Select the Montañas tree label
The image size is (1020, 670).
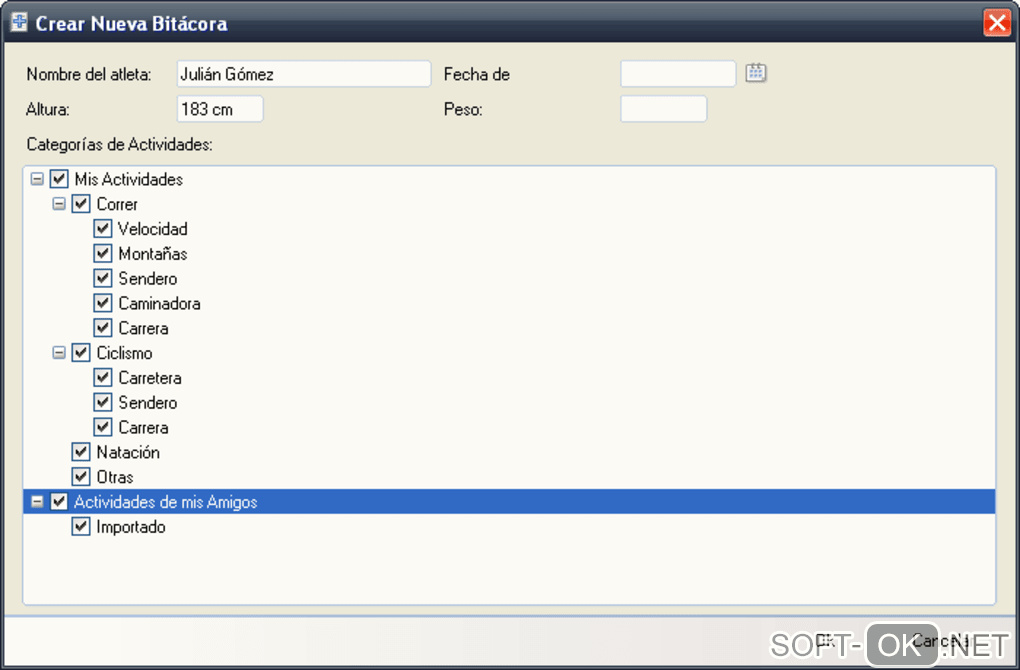153,253
